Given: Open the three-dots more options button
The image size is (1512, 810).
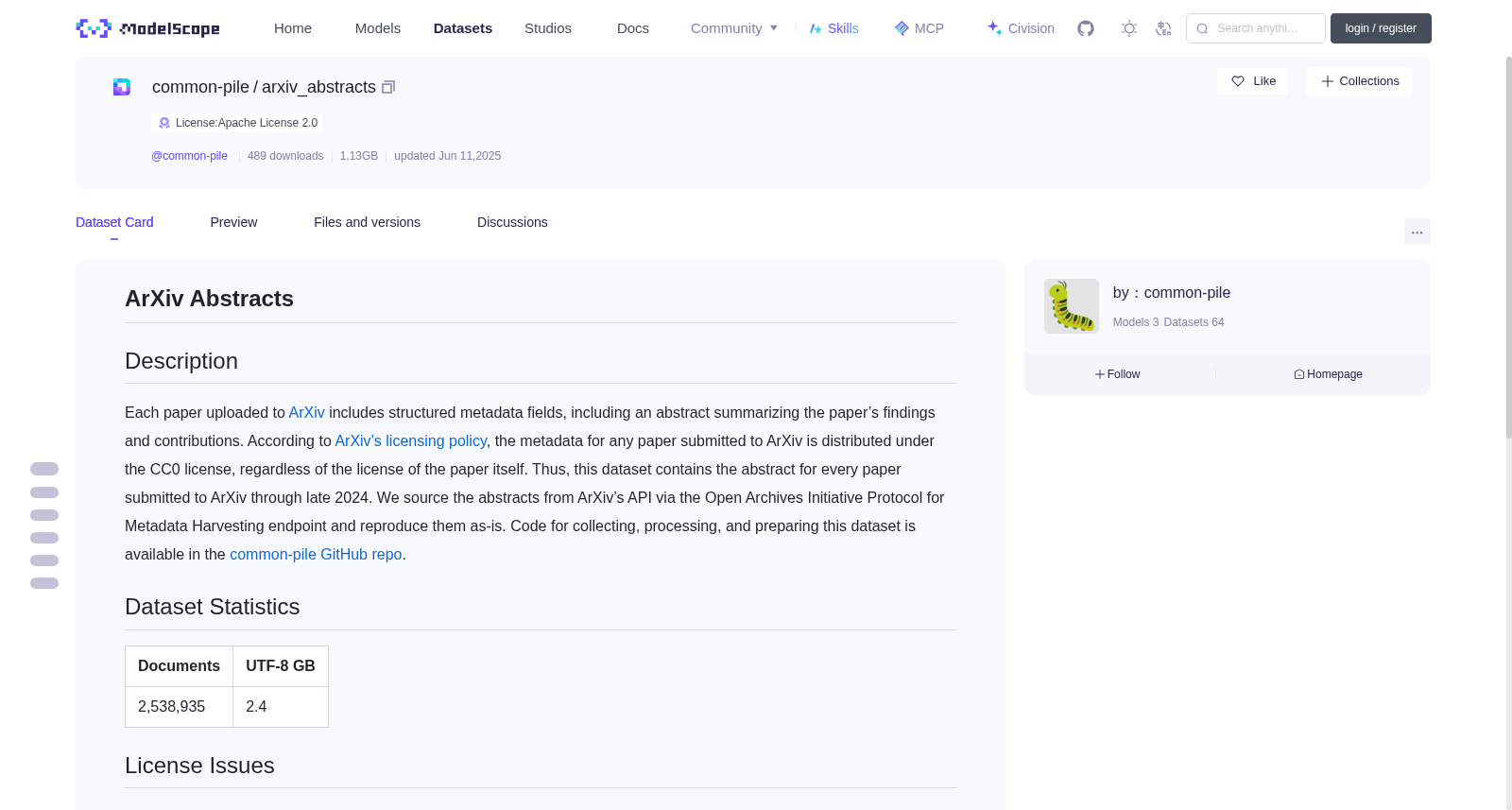Looking at the screenshot, I should coord(1417,232).
